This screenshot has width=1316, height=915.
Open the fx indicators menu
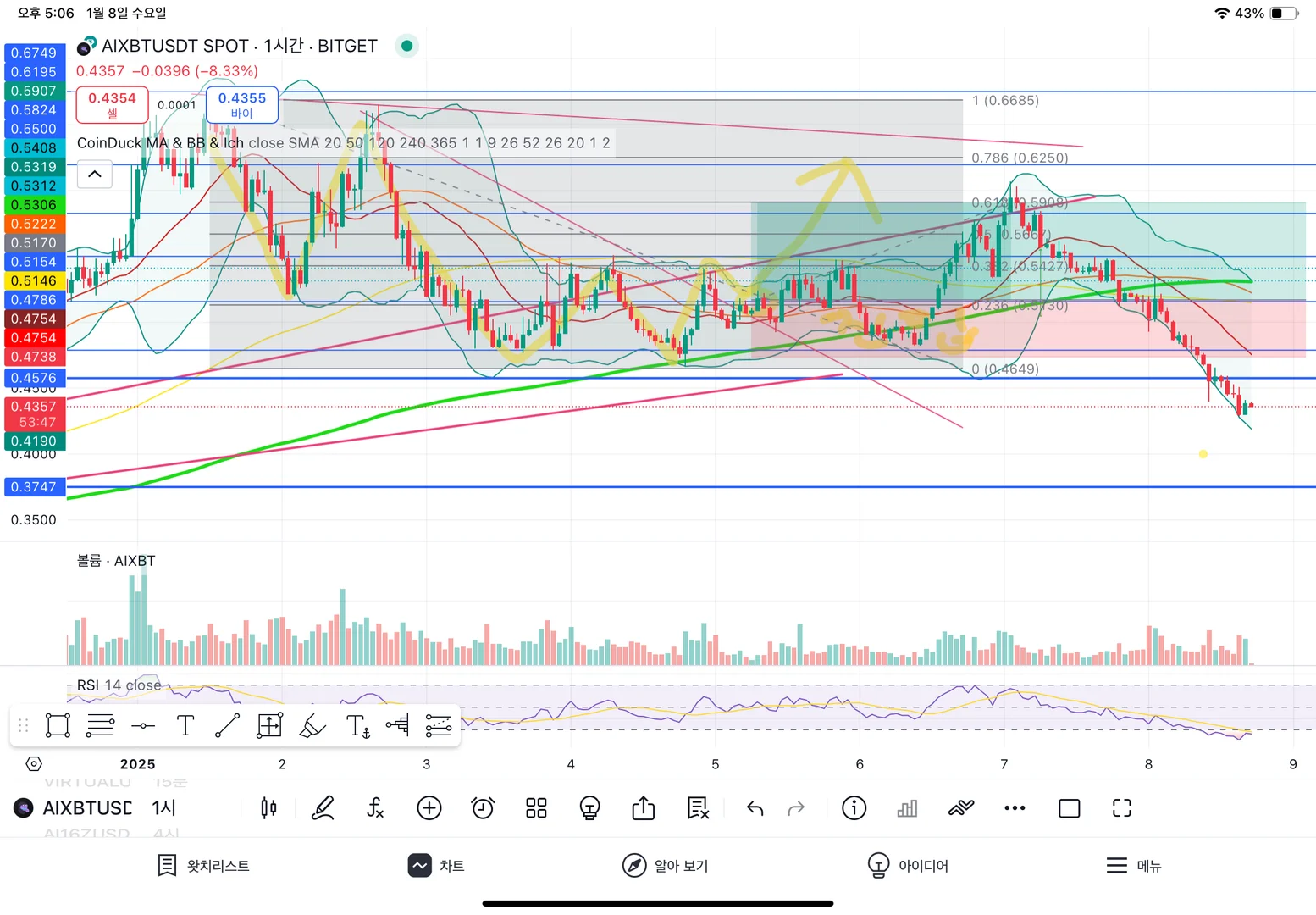375,808
